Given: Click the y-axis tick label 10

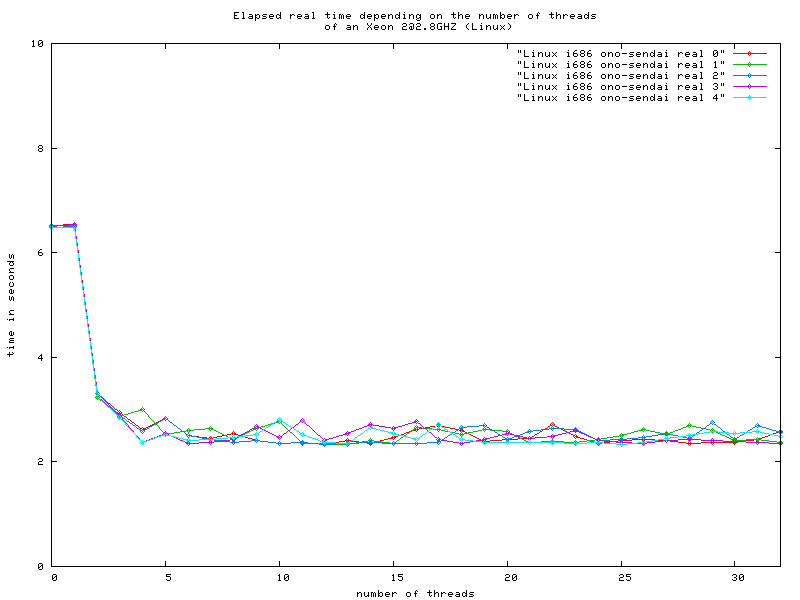Looking at the screenshot, I should (36, 44).
